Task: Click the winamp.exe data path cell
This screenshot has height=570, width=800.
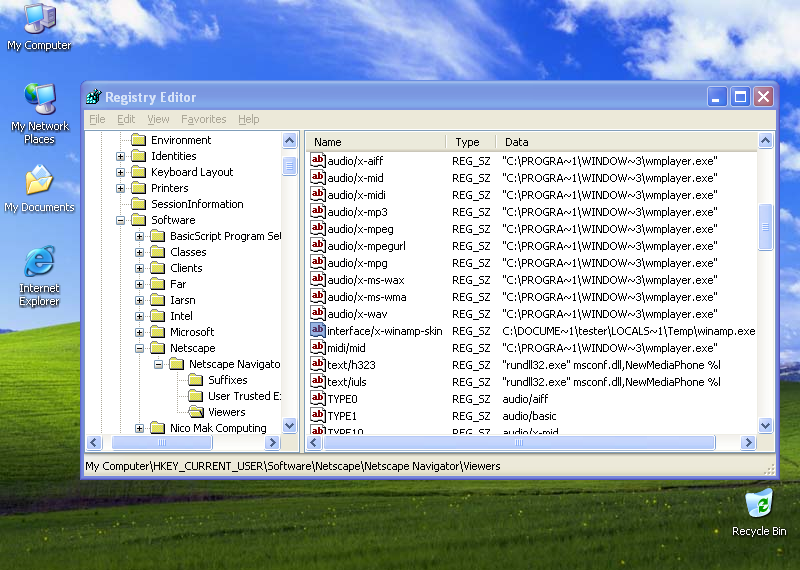Action: coord(629,331)
